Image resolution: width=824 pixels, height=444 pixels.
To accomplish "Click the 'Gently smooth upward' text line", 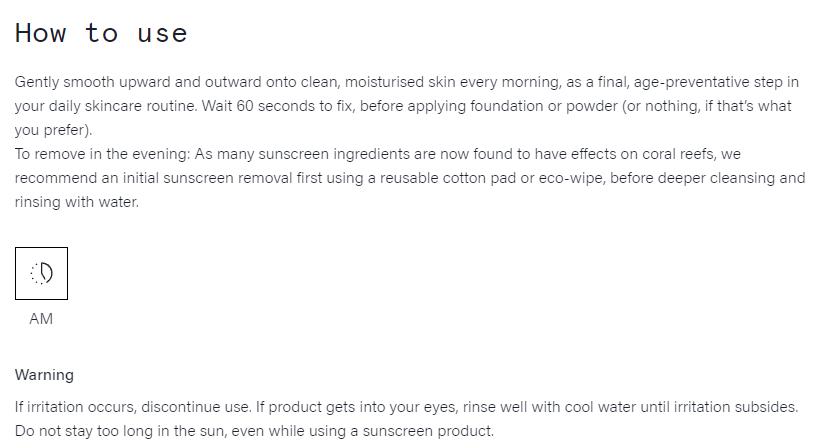I will pyautogui.click(x=407, y=82).
